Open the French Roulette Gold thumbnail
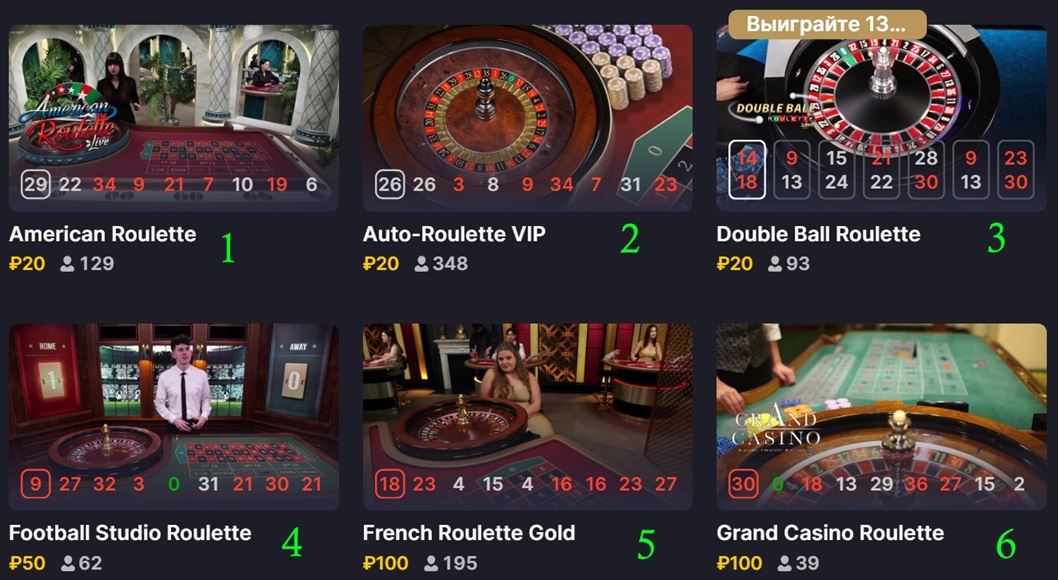This screenshot has height=580, width=1058. (528, 417)
